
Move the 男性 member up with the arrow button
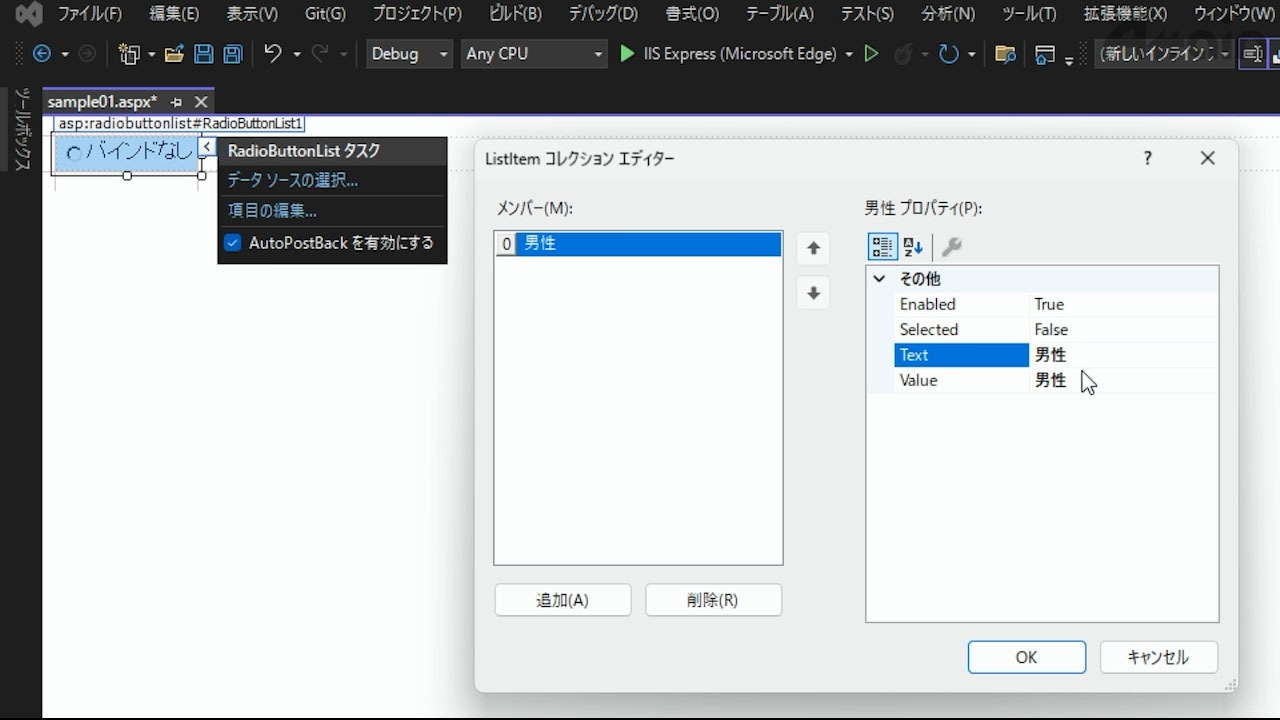[x=813, y=248]
